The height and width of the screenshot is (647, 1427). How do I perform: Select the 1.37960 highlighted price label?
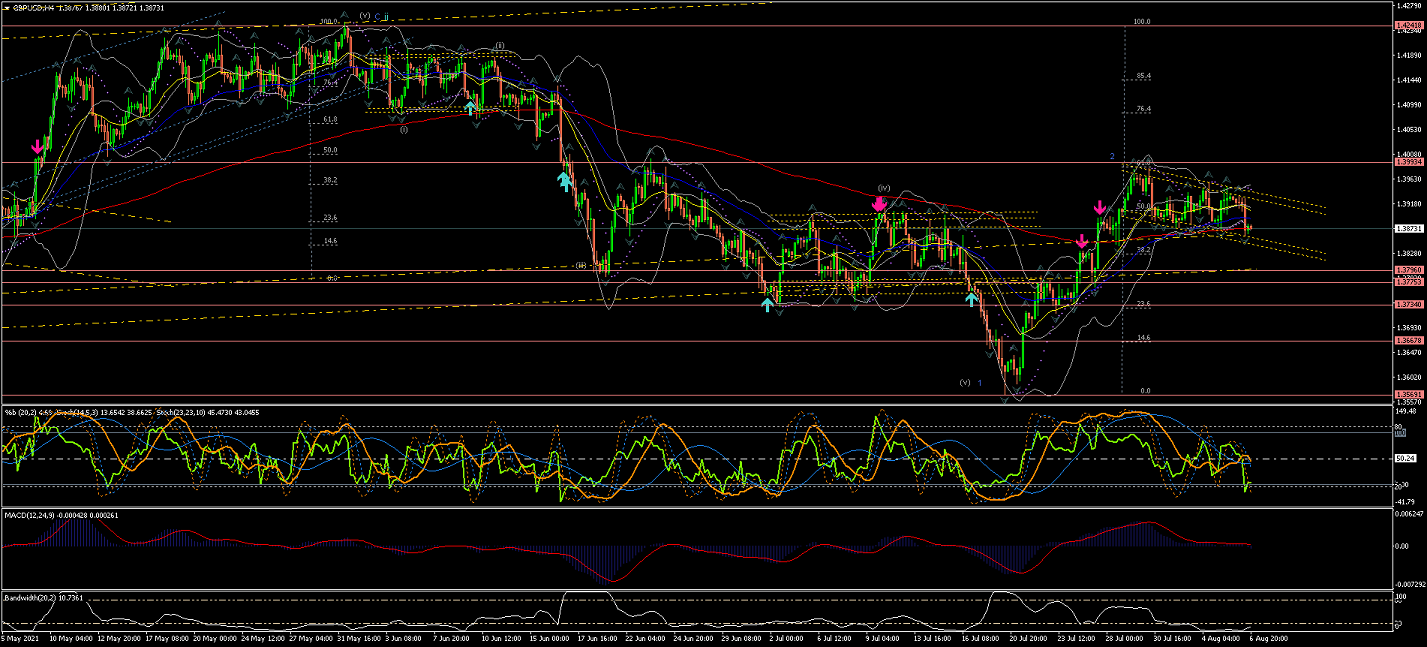(x=1408, y=270)
